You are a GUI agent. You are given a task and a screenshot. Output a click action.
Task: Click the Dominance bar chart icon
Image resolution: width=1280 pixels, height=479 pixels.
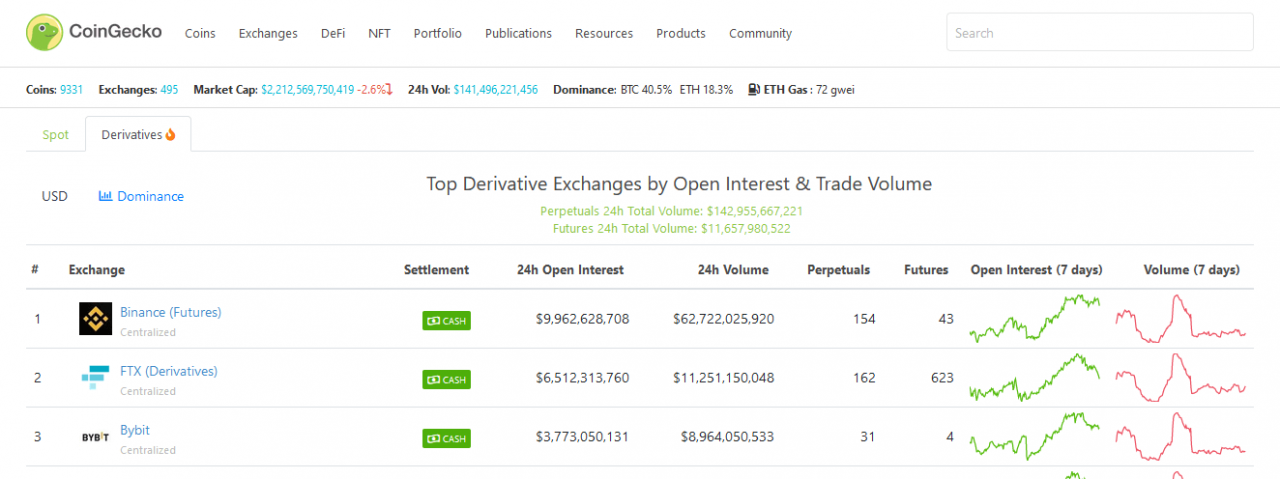pyautogui.click(x=105, y=196)
